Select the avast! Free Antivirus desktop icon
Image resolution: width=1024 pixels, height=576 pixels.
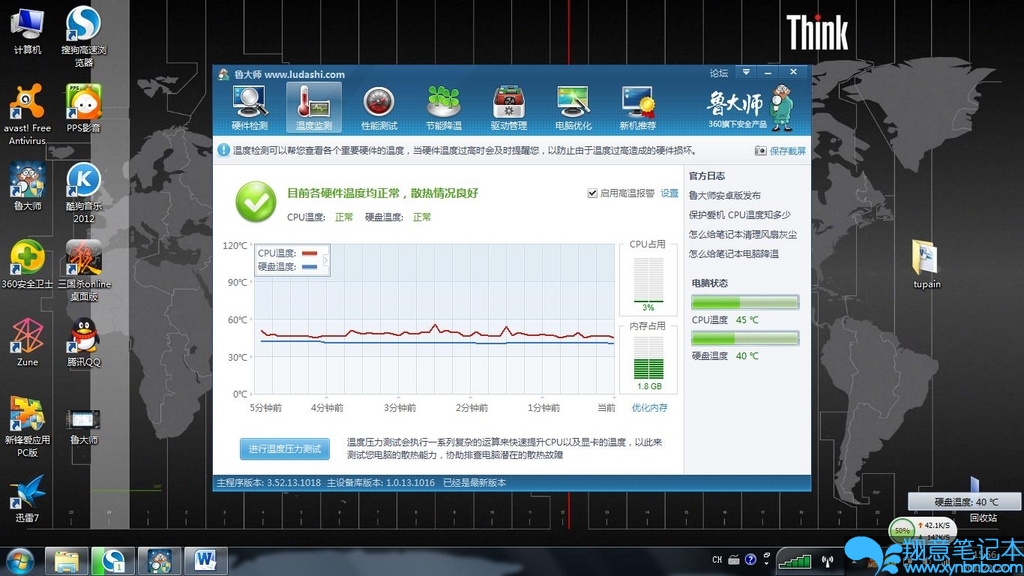(27, 114)
